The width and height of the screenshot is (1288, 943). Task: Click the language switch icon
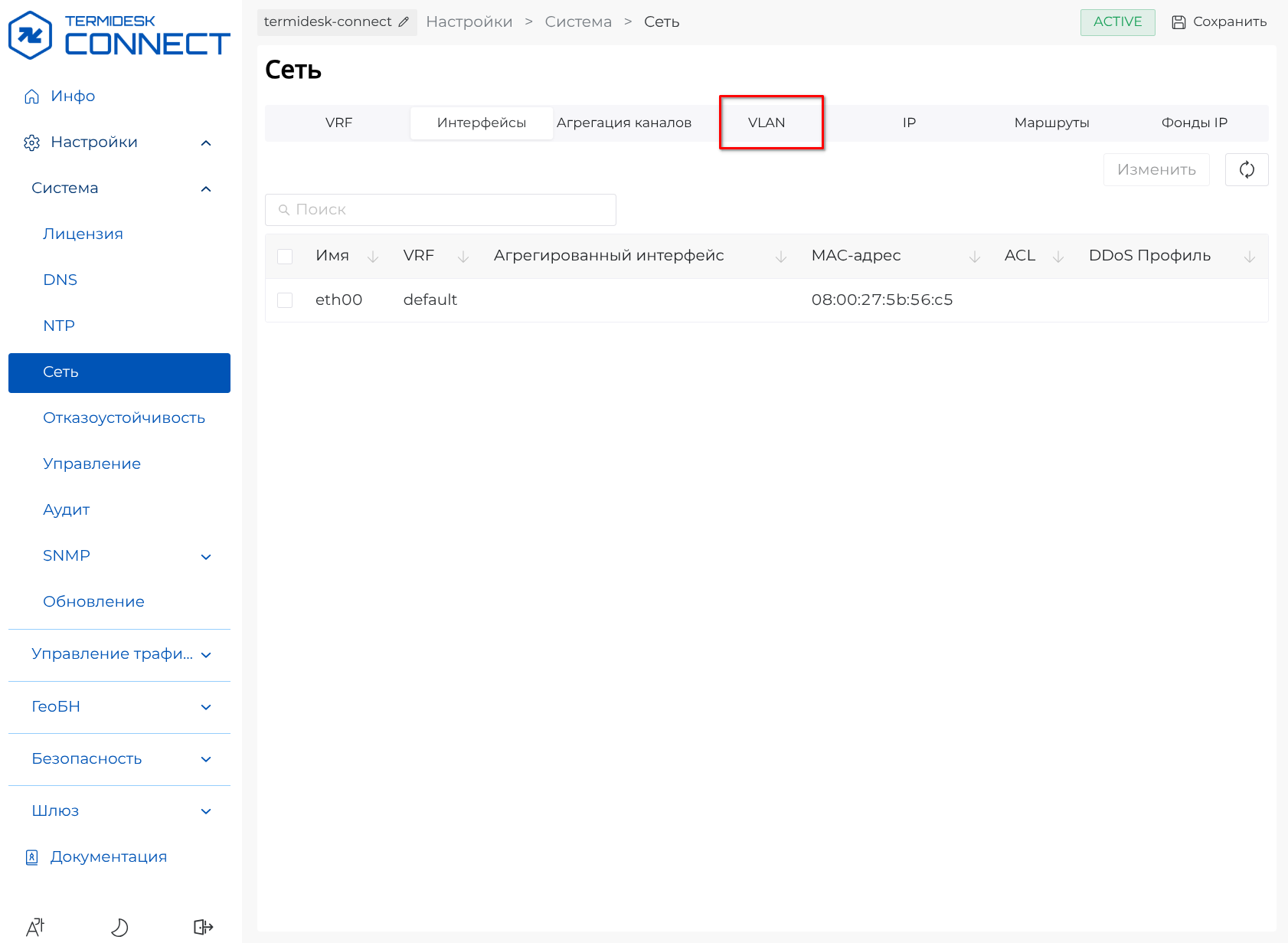[35, 927]
